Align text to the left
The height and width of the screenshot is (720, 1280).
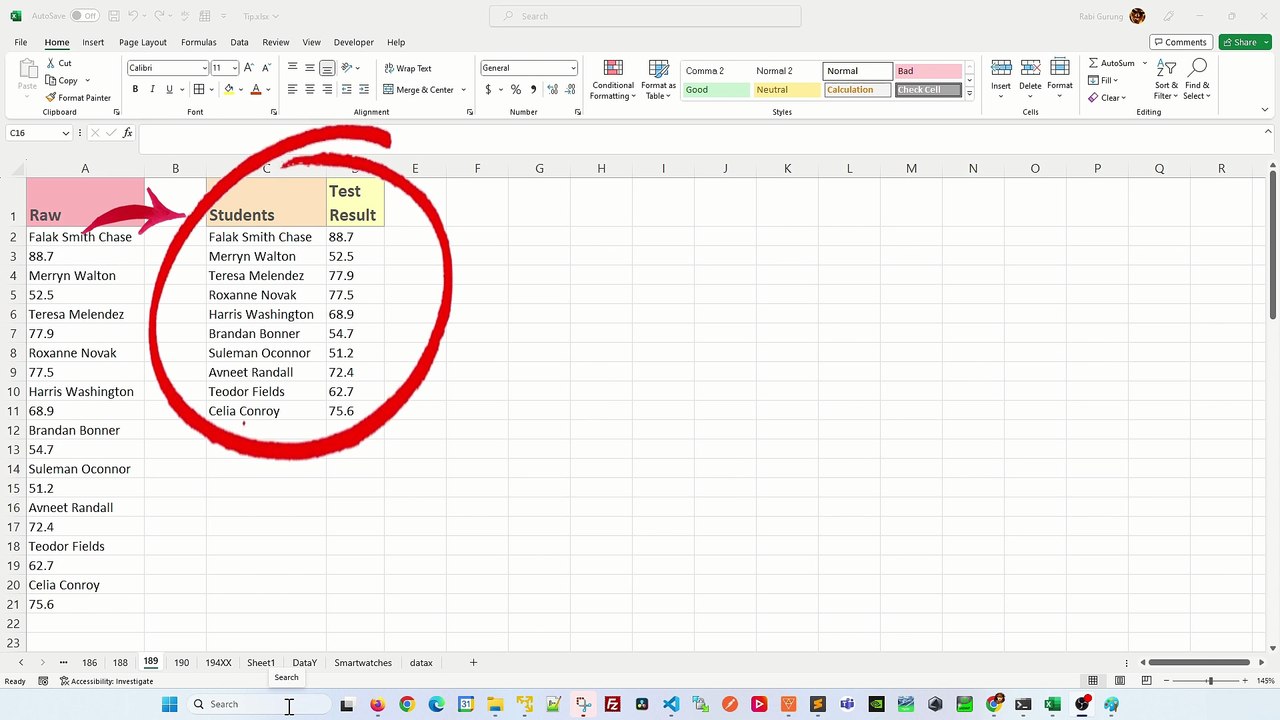292,89
